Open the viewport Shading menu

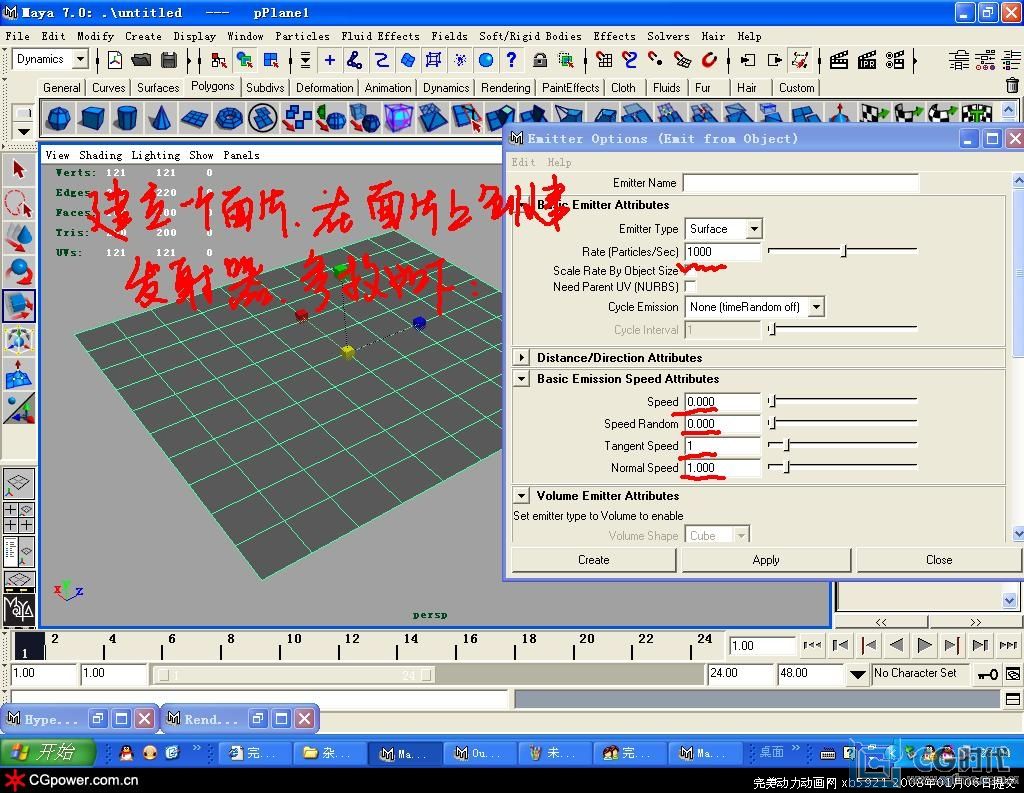[x=101, y=155]
